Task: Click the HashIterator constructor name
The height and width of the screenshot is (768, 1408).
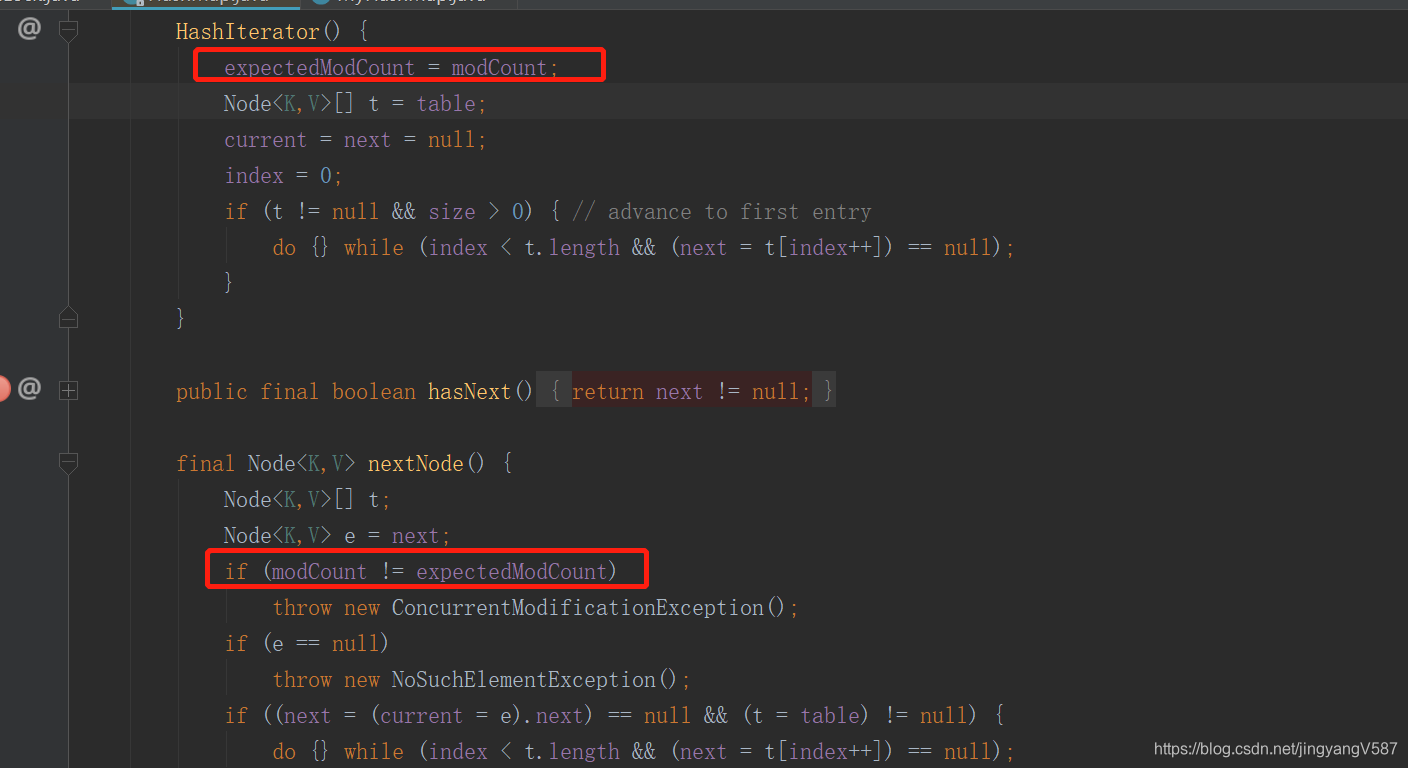Action: [247, 32]
